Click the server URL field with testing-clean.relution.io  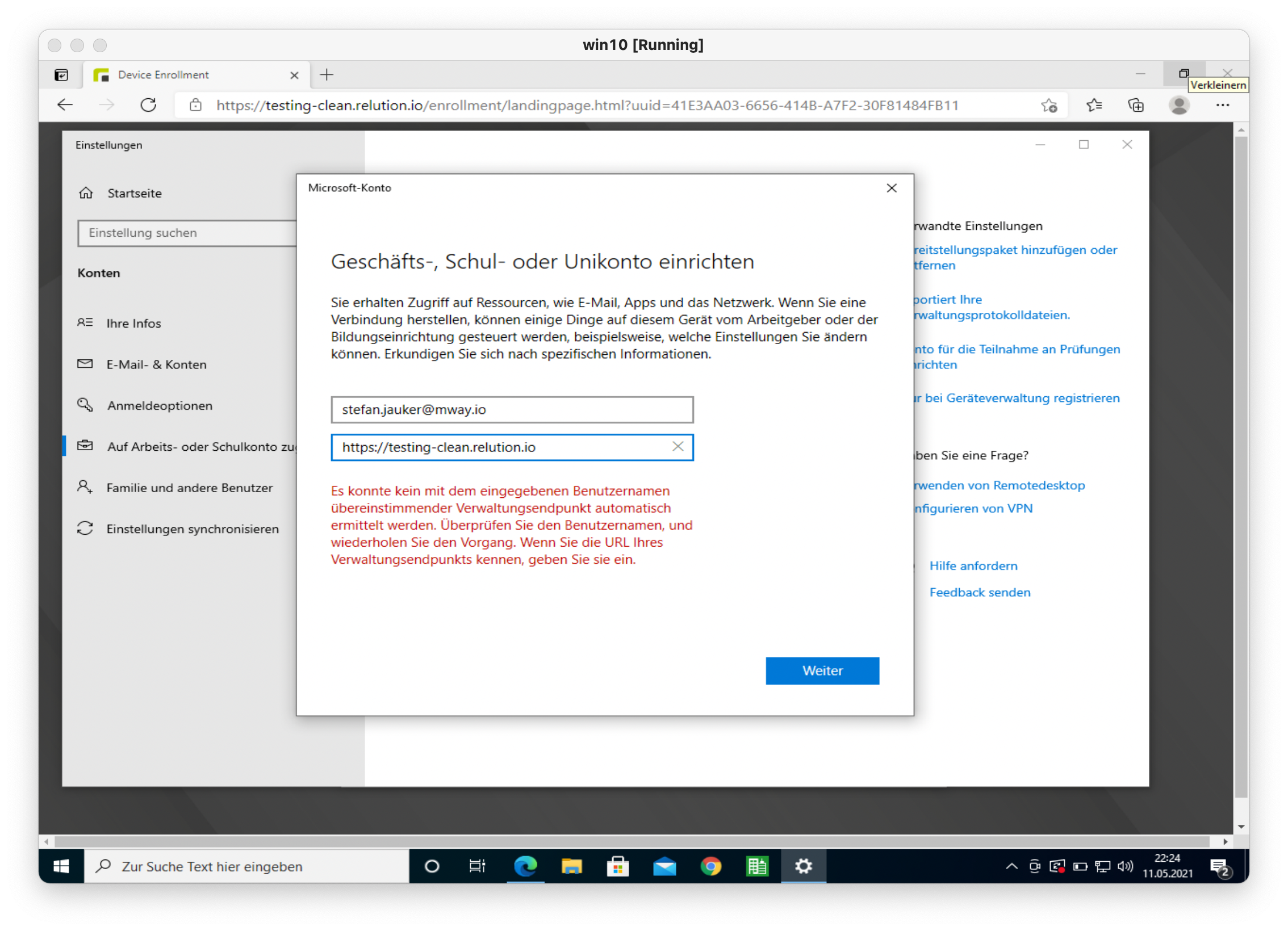(x=512, y=447)
